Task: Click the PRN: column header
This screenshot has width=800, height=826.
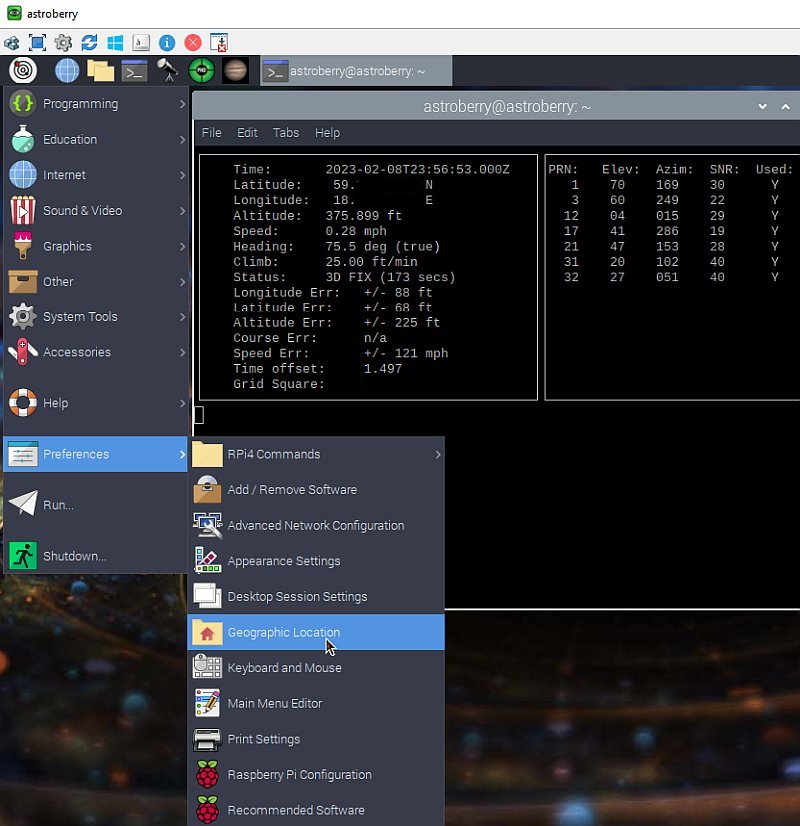Action: (x=563, y=169)
